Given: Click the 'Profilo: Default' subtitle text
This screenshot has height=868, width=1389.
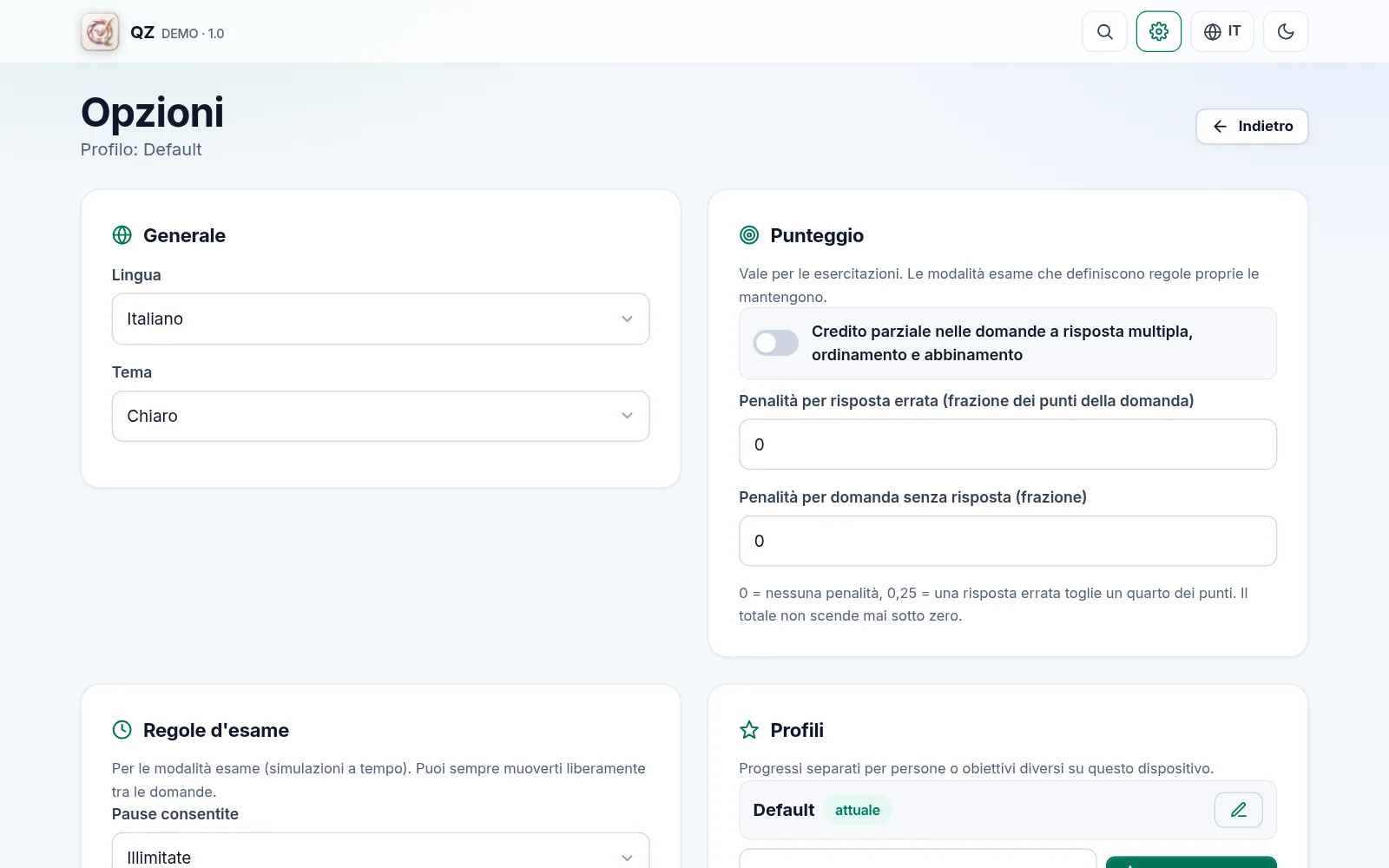Looking at the screenshot, I should [x=142, y=149].
